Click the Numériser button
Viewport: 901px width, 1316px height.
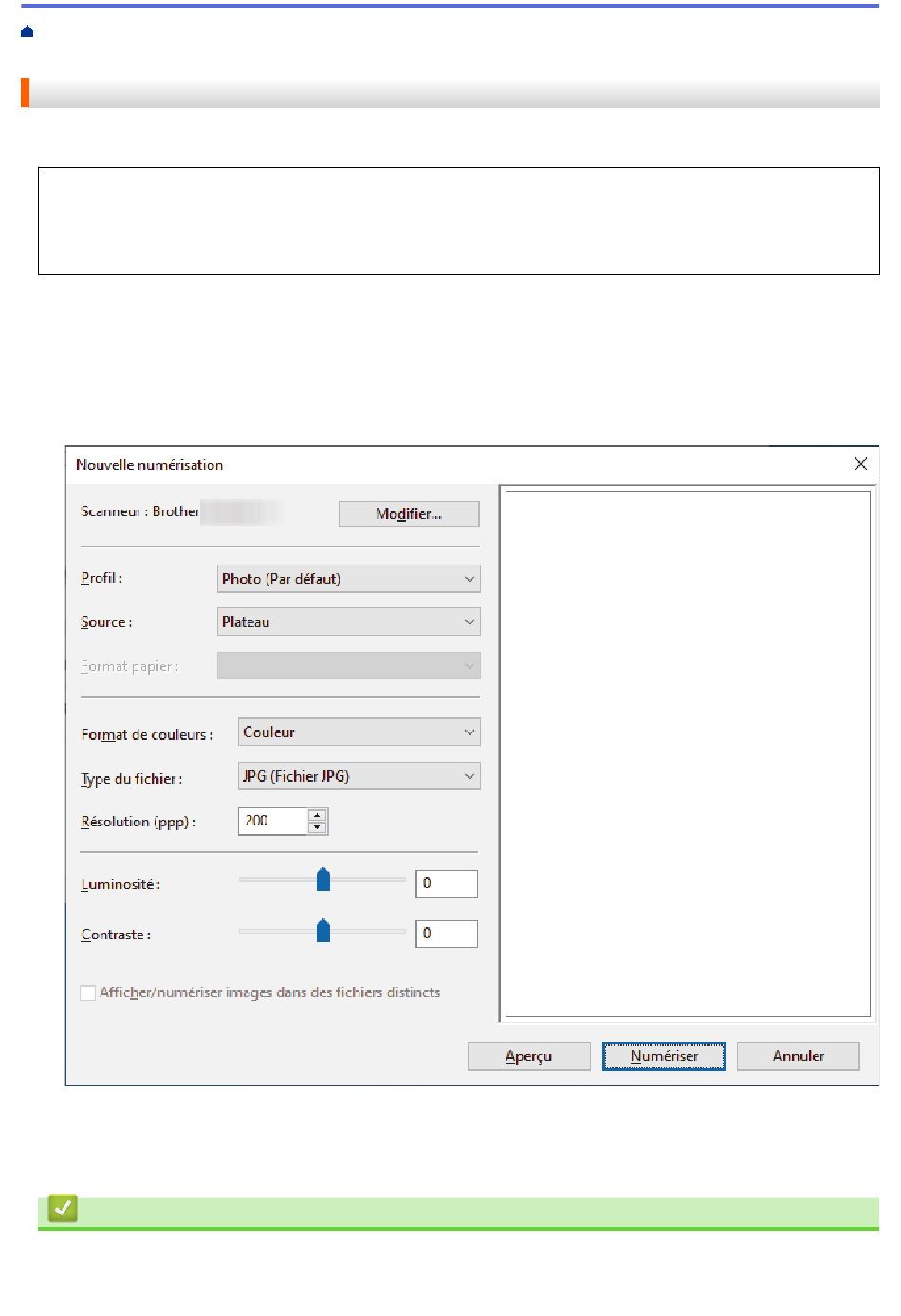point(664,1056)
